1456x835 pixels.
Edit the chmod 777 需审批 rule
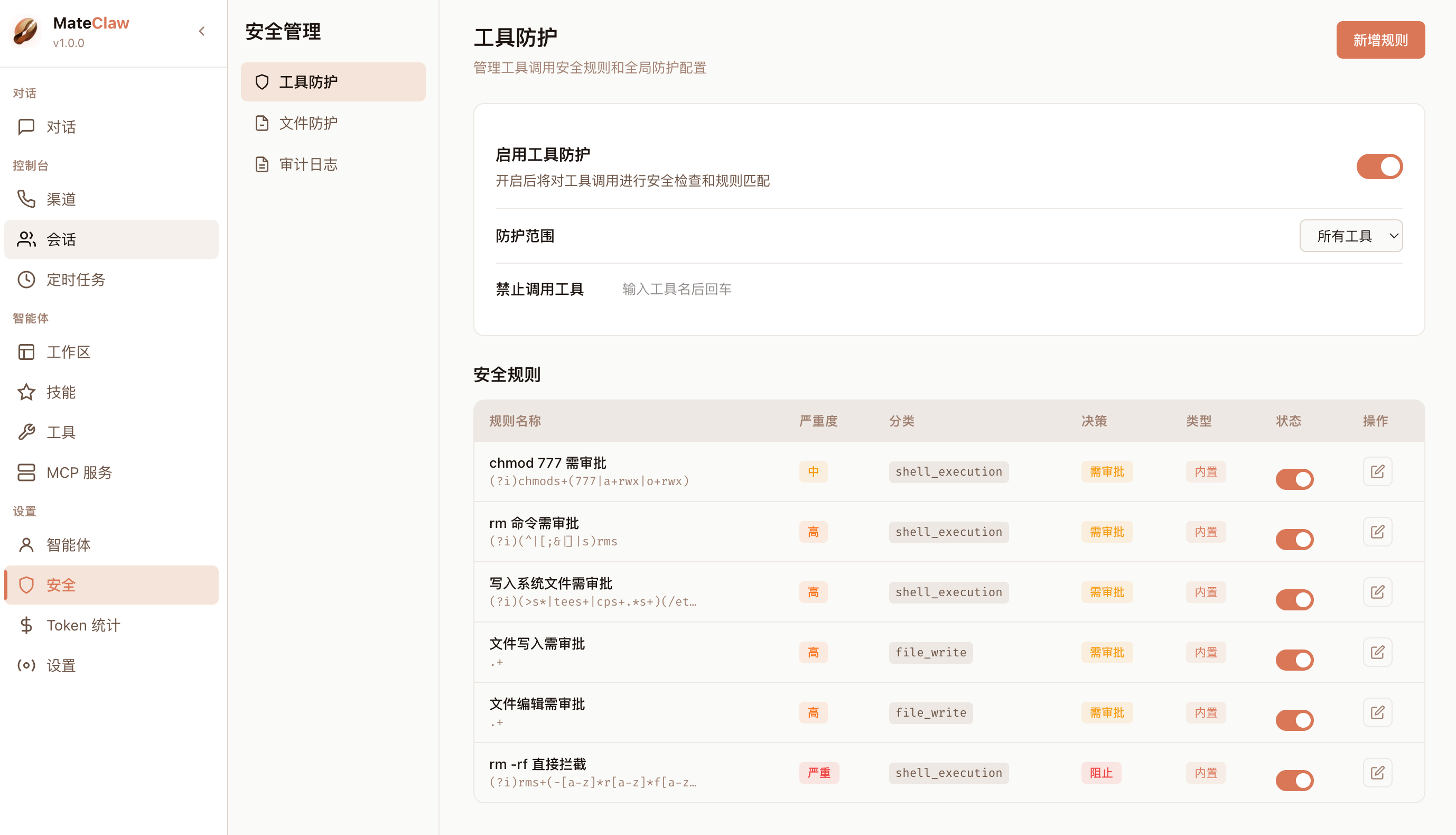1378,471
